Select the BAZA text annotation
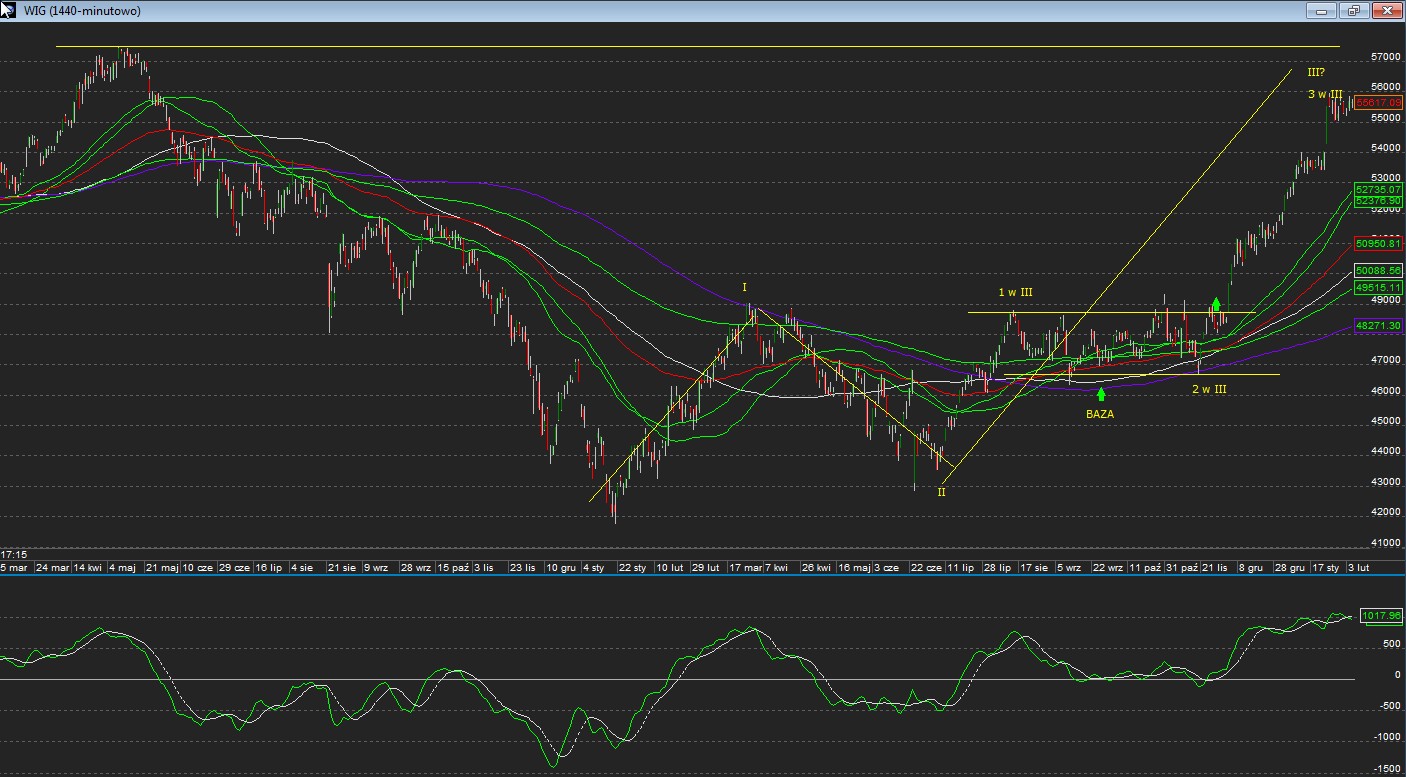The height and width of the screenshot is (777, 1406). [x=1100, y=413]
